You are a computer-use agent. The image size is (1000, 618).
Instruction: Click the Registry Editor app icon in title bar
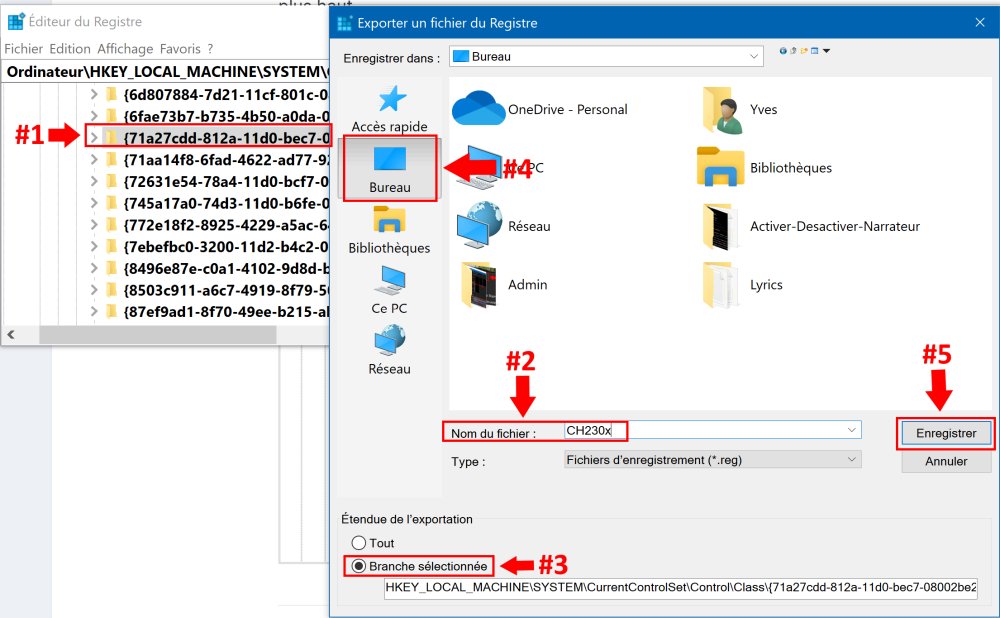(16, 22)
